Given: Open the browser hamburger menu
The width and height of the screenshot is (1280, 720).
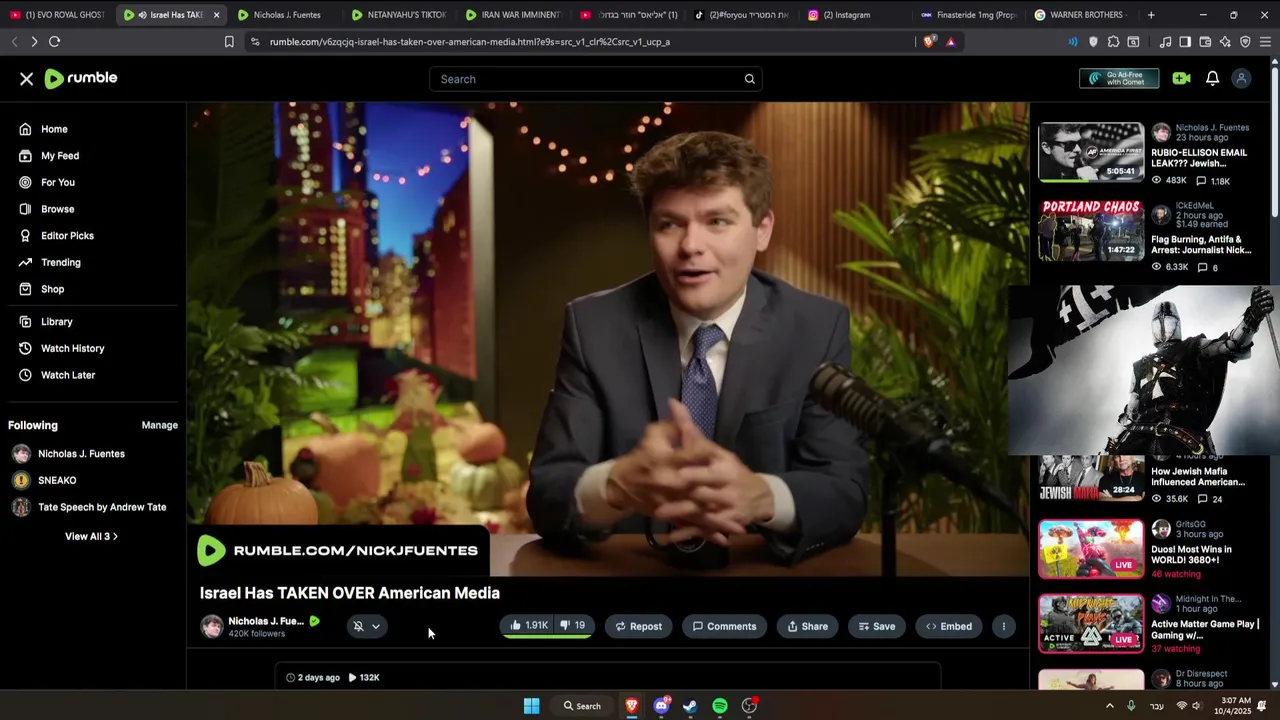Looking at the screenshot, I should click(1265, 42).
